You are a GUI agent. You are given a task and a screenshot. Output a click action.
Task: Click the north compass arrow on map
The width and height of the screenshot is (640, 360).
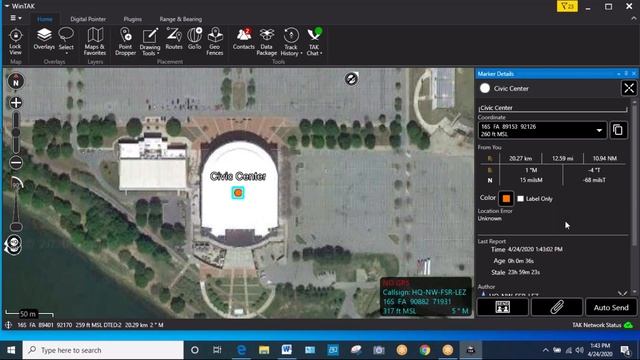(16, 81)
